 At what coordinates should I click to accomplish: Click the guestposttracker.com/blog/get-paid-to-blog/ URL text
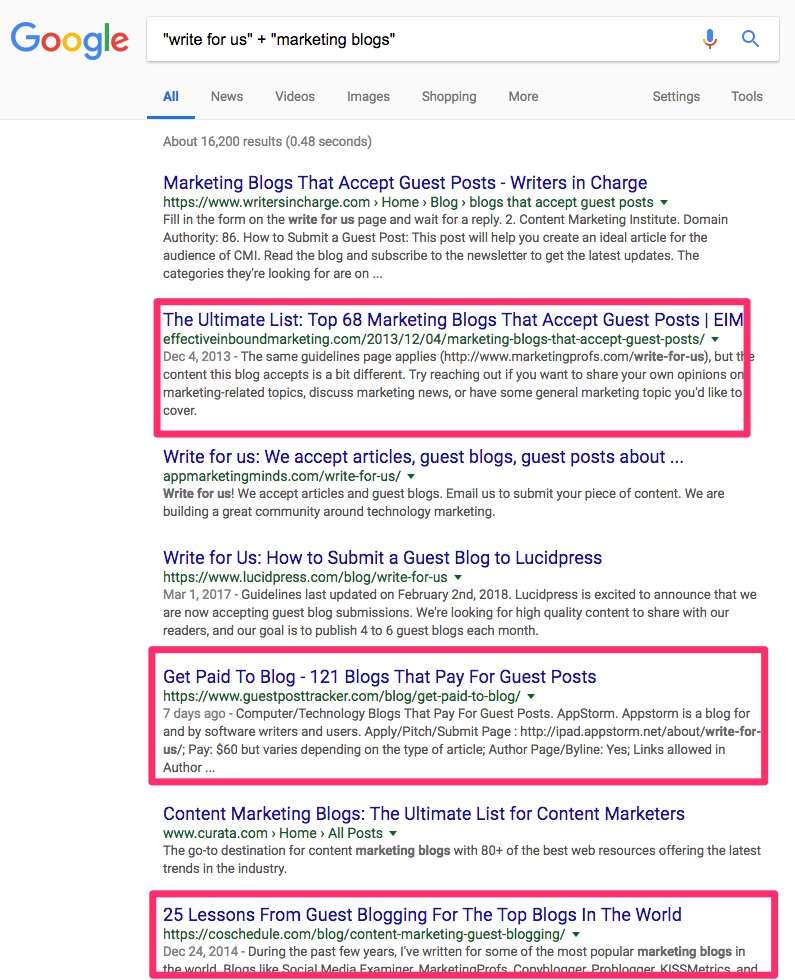(x=342, y=696)
